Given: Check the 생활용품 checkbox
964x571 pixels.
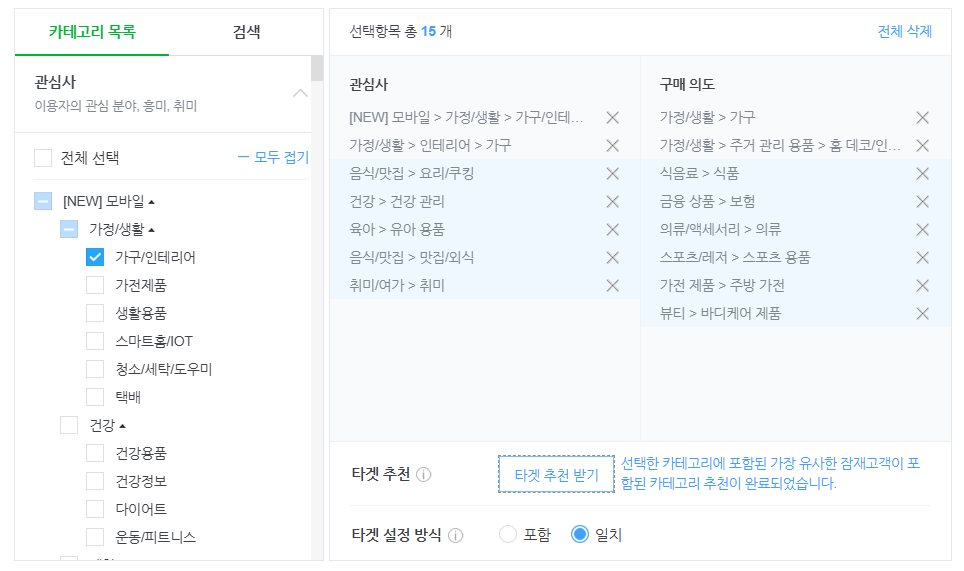Looking at the screenshot, I should [x=95, y=313].
